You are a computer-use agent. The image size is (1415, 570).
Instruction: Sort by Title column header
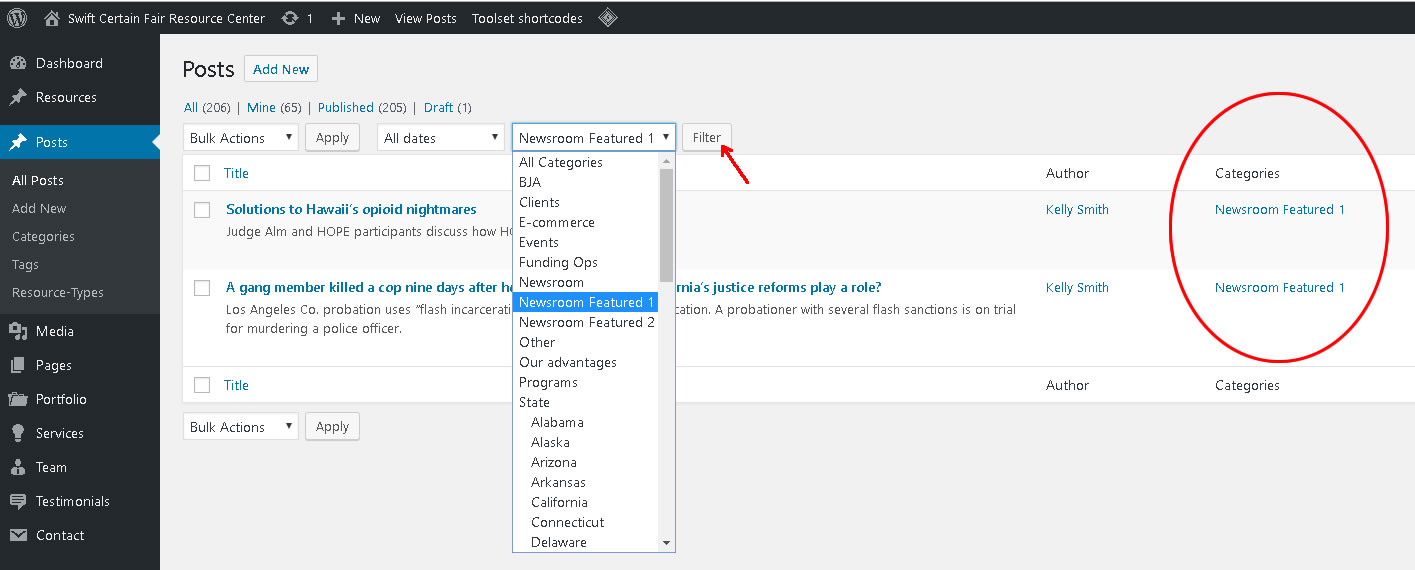pyautogui.click(x=236, y=173)
